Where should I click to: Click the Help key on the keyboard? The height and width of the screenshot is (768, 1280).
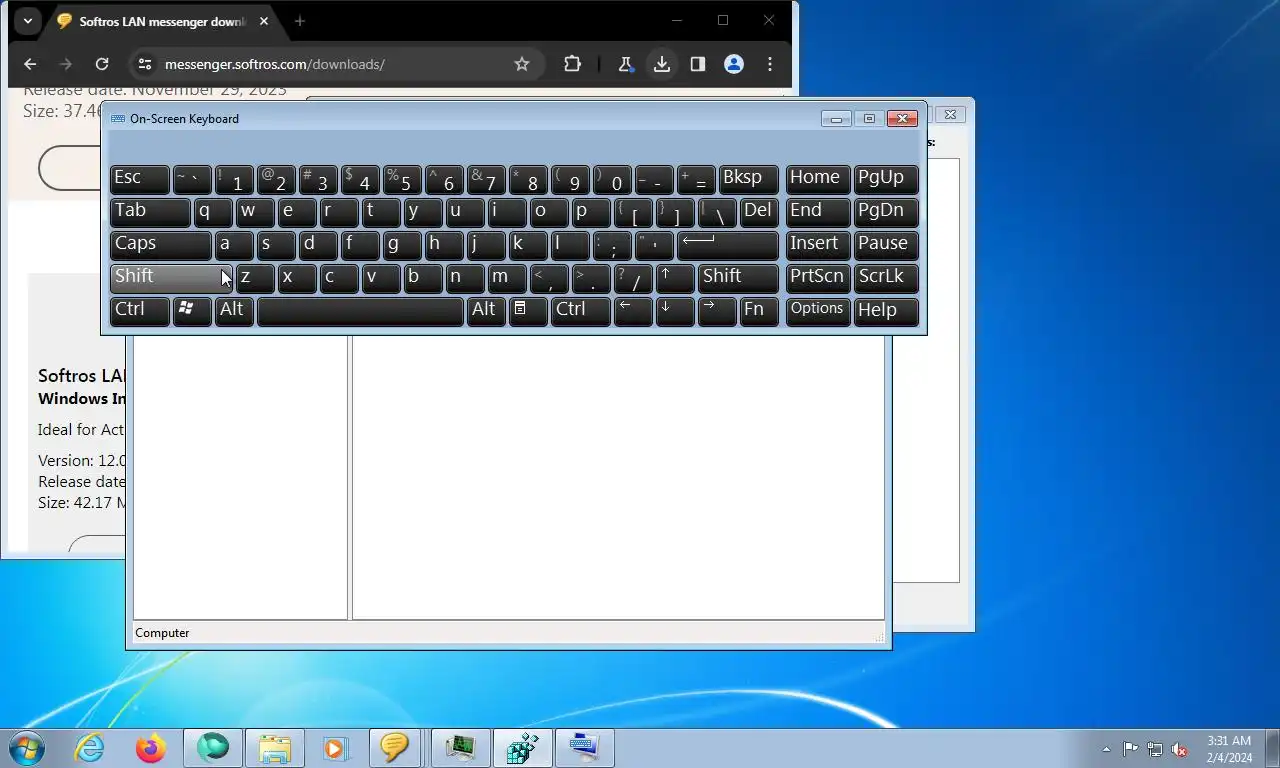tap(886, 311)
